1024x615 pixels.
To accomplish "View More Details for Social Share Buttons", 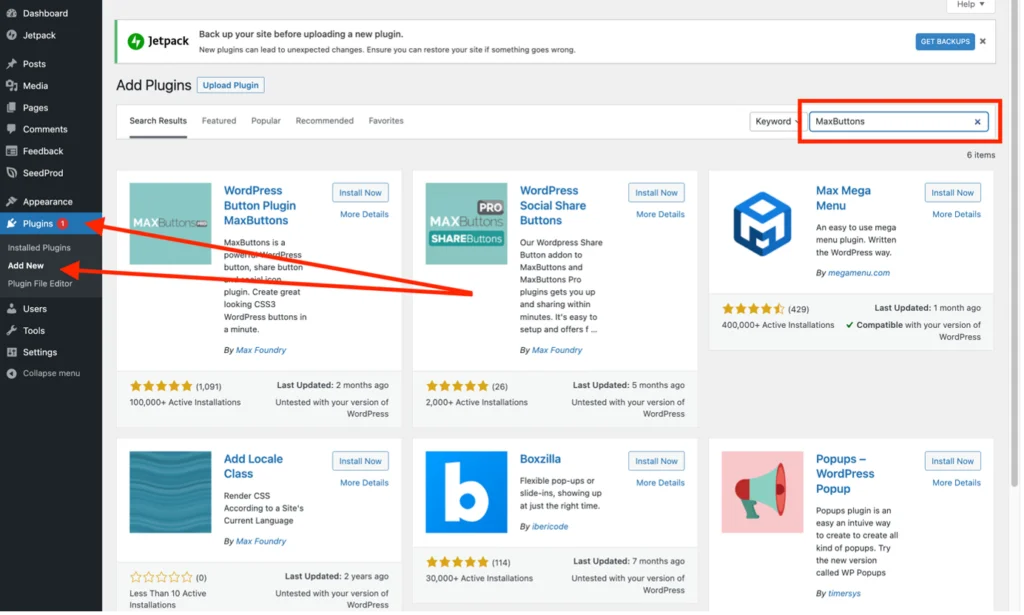I will tap(662, 215).
